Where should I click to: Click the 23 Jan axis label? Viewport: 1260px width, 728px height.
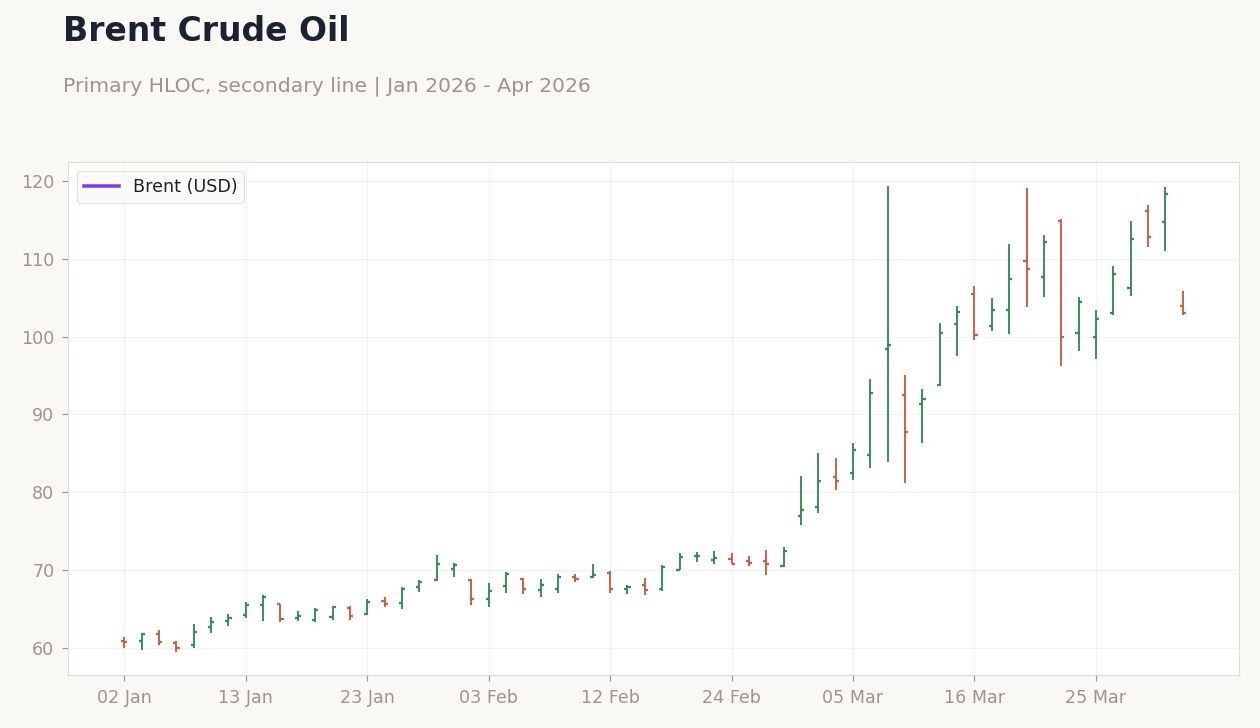point(368,696)
